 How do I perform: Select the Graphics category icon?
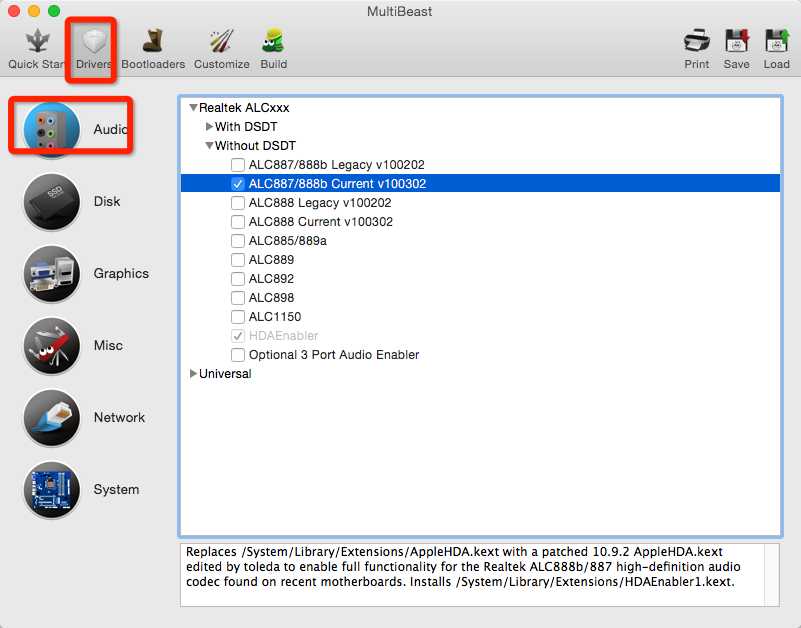[x=52, y=273]
